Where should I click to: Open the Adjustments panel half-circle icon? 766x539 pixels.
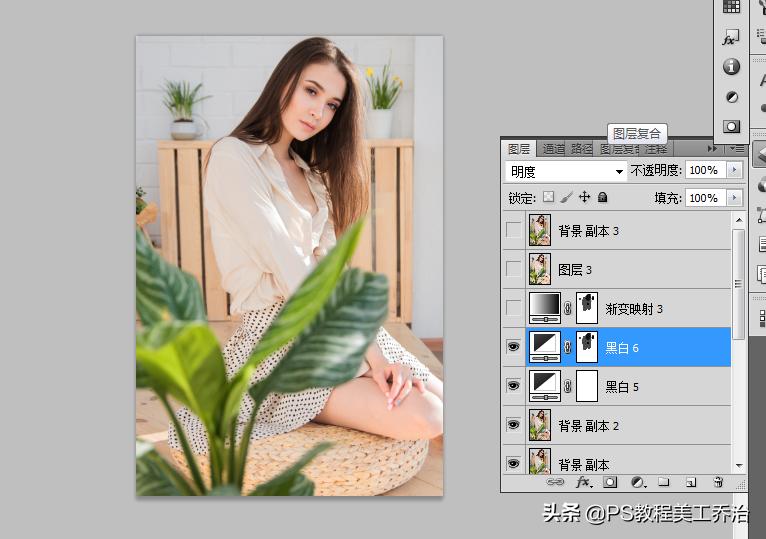(731, 97)
